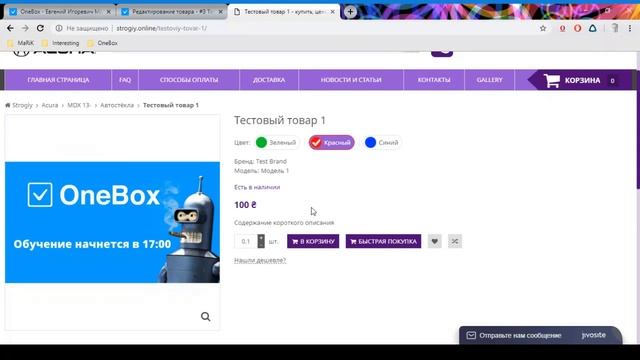Switch to the Редактирование товара tab
The height and width of the screenshot is (360, 640).
tap(172, 12)
